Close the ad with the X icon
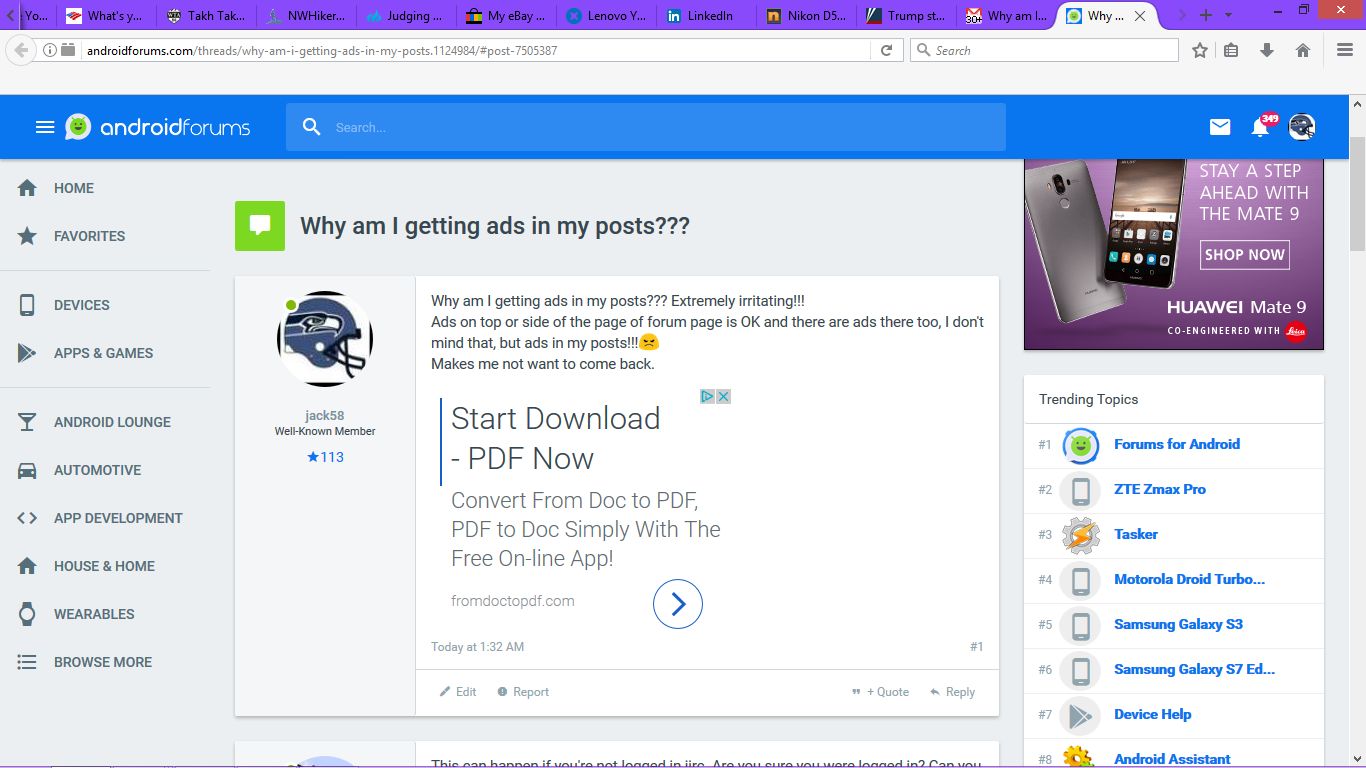This screenshot has width=1366, height=768. click(x=723, y=396)
